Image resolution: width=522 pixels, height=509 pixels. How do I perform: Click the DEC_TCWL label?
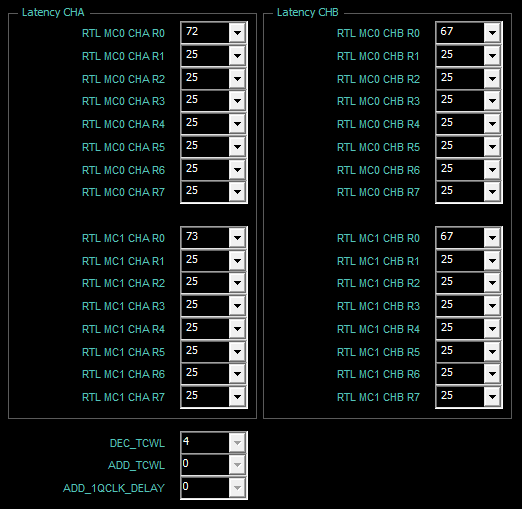click(x=137, y=443)
